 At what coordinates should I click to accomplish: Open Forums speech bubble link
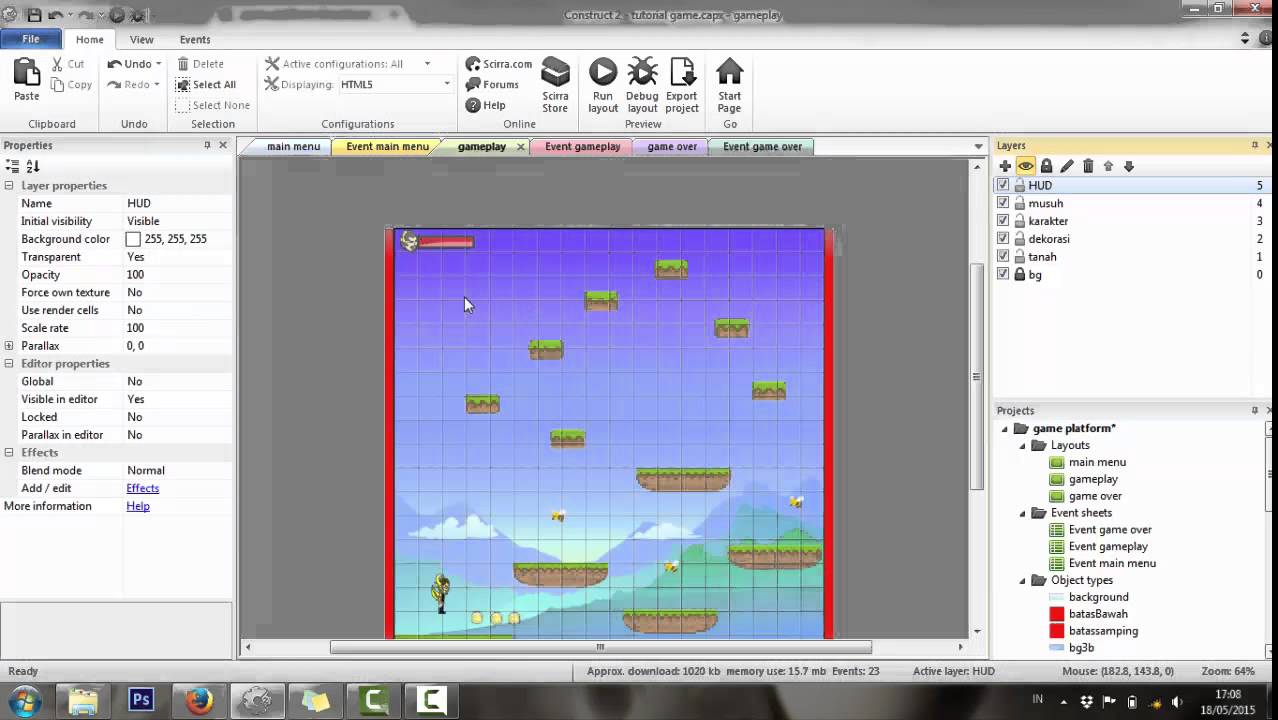click(x=492, y=85)
